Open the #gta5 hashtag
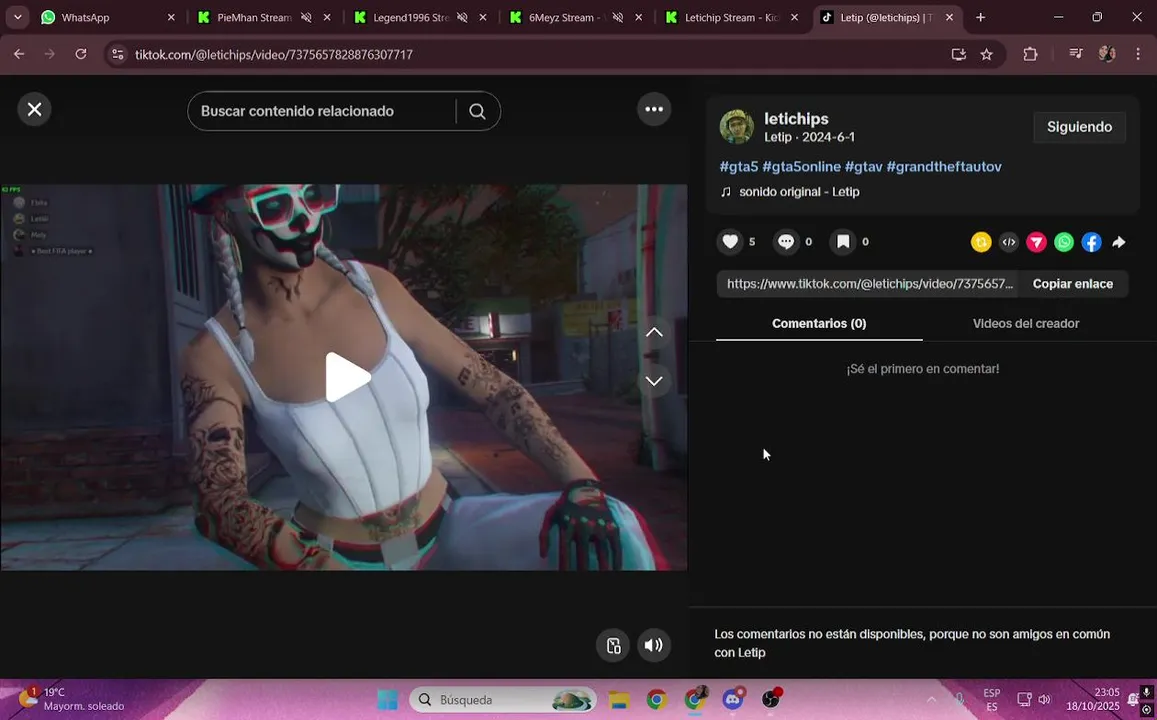This screenshot has width=1157, height=720. [x=739, y=167]
